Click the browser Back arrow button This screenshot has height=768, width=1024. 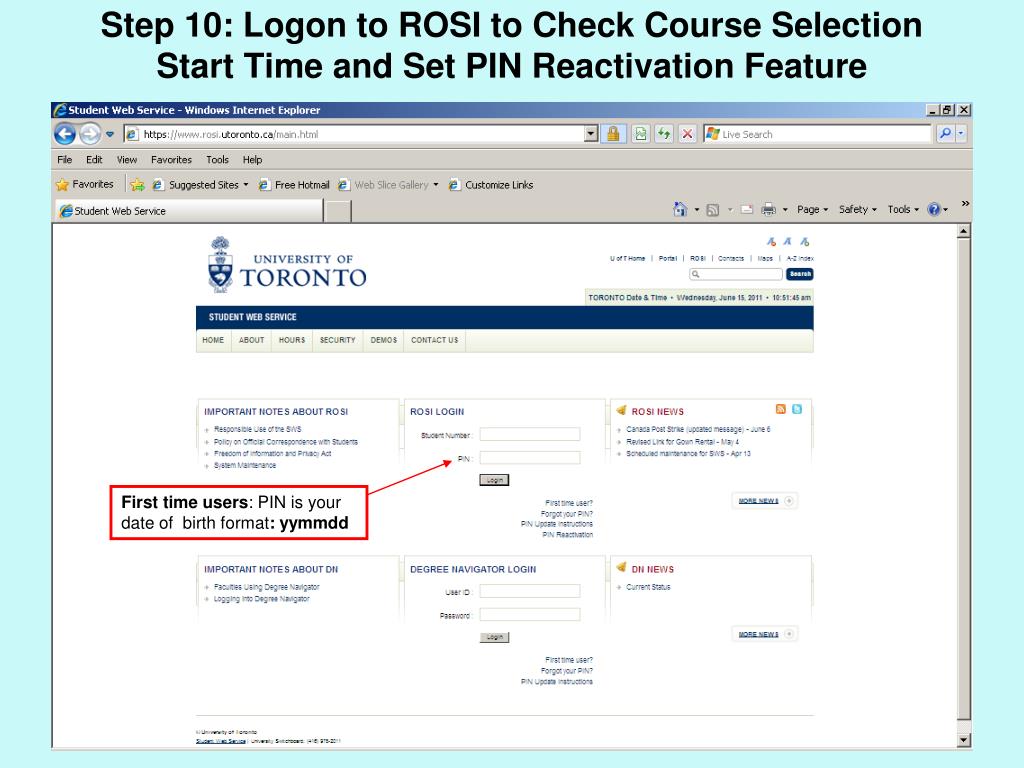click(65, 134)
